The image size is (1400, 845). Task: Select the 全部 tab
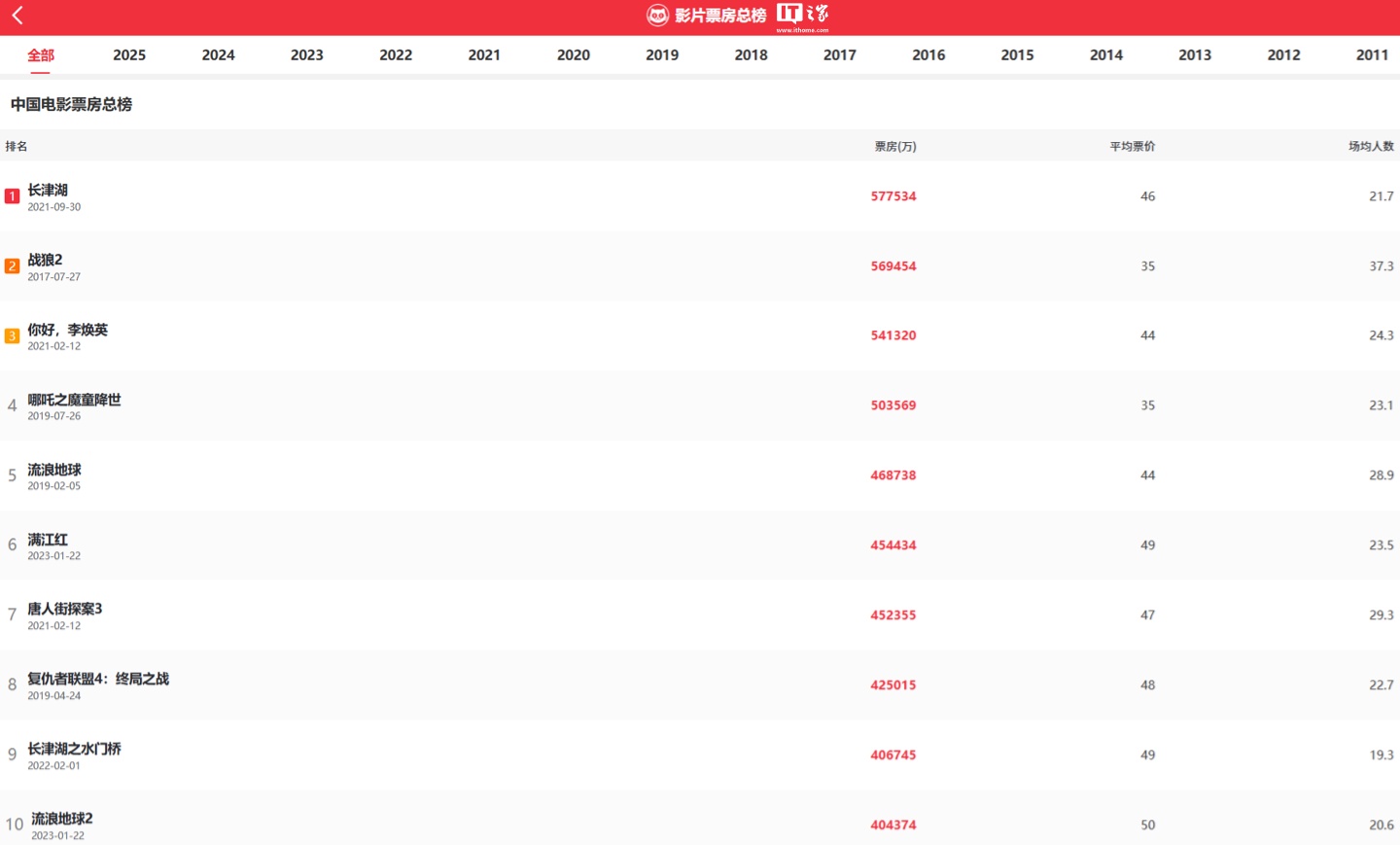click(x=41, y=55)
